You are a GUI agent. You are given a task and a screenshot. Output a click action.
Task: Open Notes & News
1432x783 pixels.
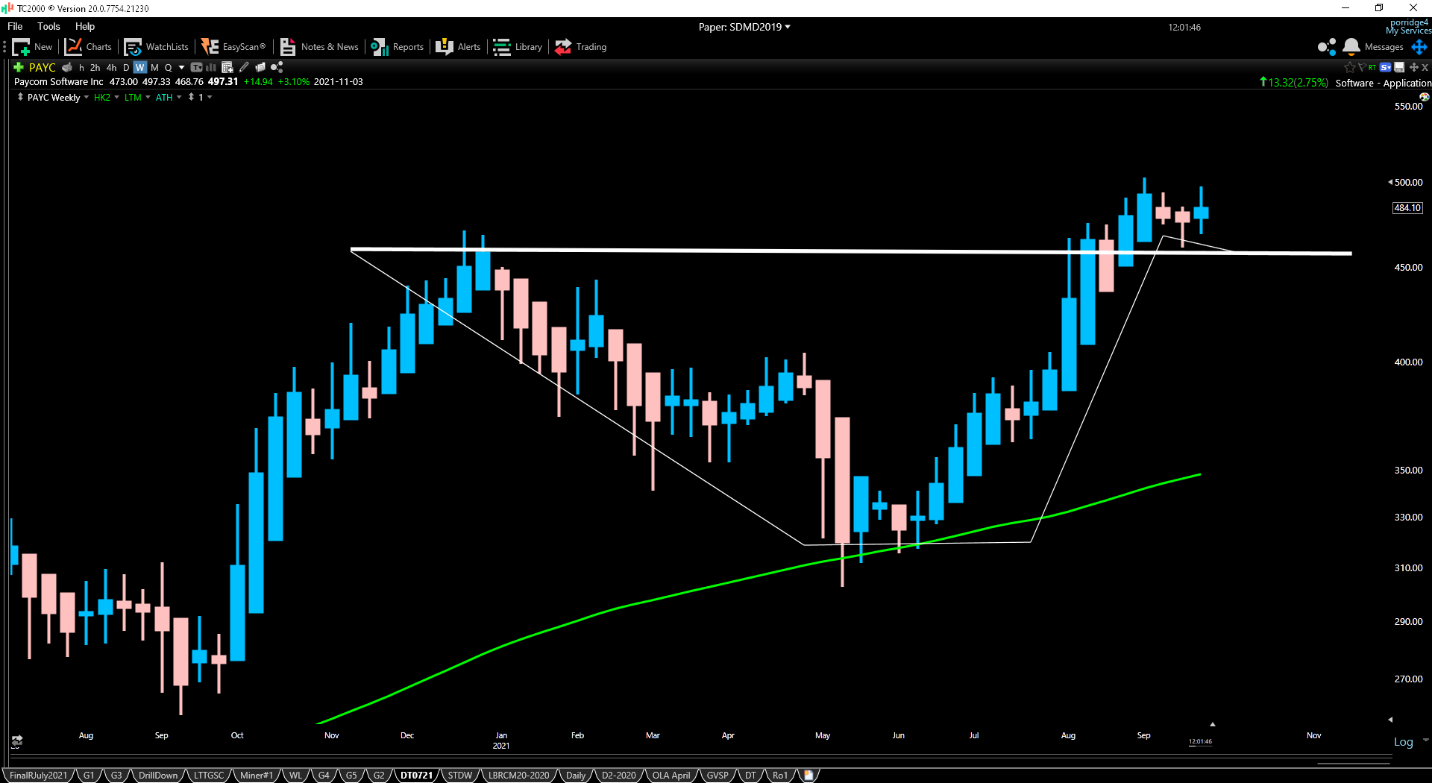[x=319, y=47]
